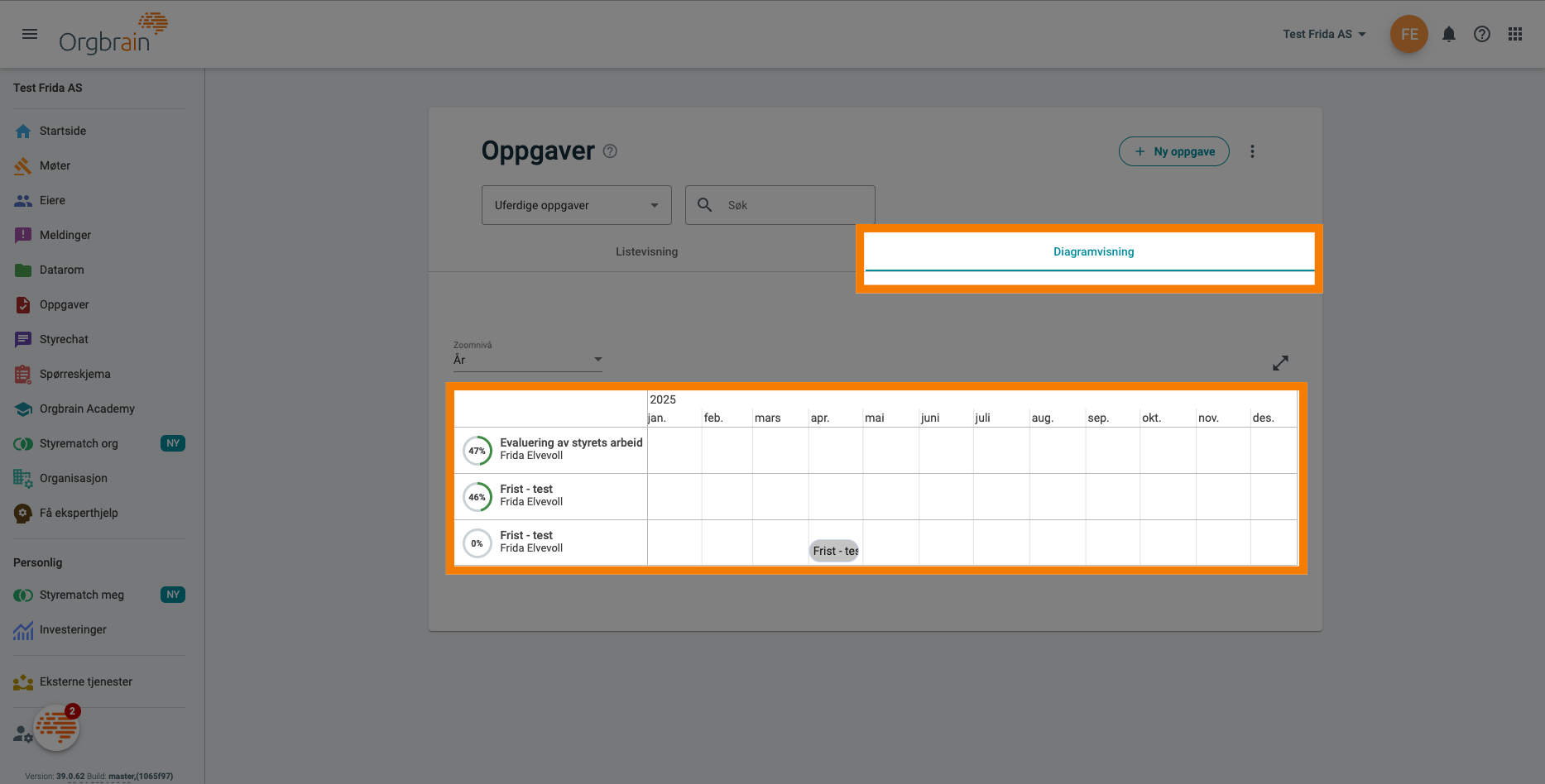Click the Startside home icon
Viewport: 1545px width, 784px height.
pos(23,131)
